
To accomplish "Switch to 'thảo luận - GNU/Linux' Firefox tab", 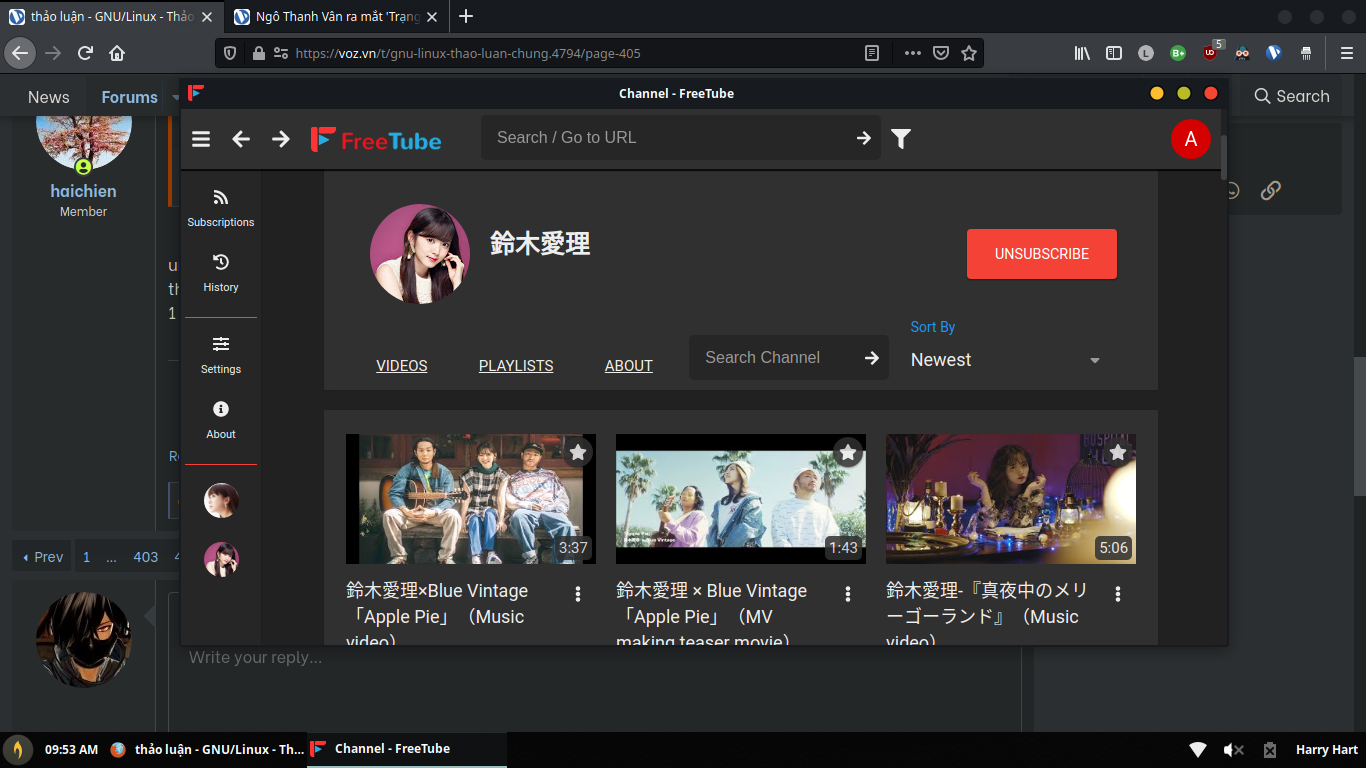I will pyautogui.click(x=112, y=17).
